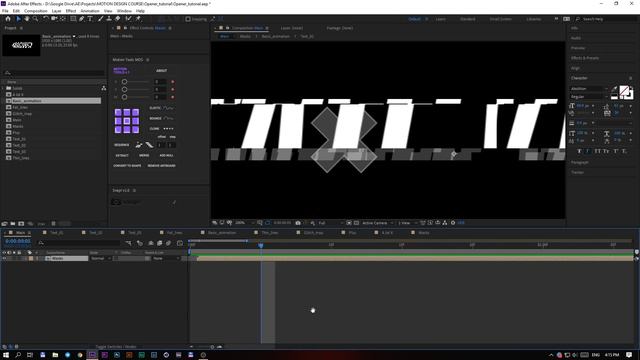This screenshot has width=640, height=360.
Task: Open File Explorer from taskbar
Action: (55, 355)
